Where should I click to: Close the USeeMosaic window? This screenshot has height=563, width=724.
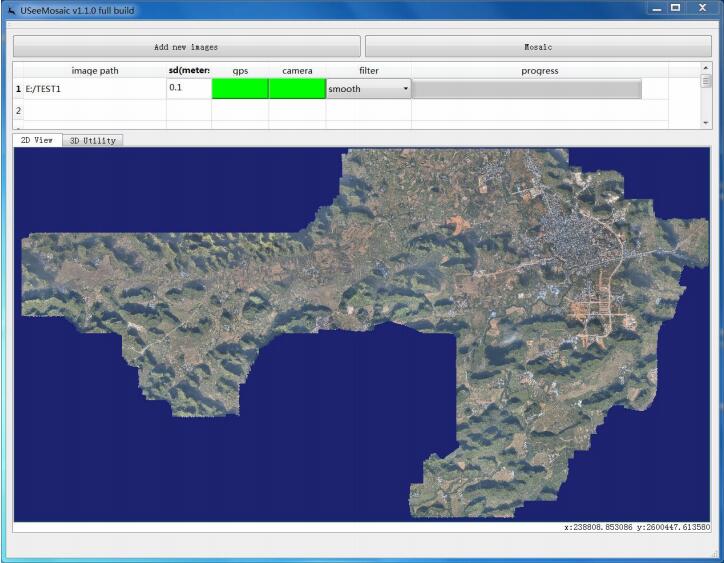coord(702,8)
